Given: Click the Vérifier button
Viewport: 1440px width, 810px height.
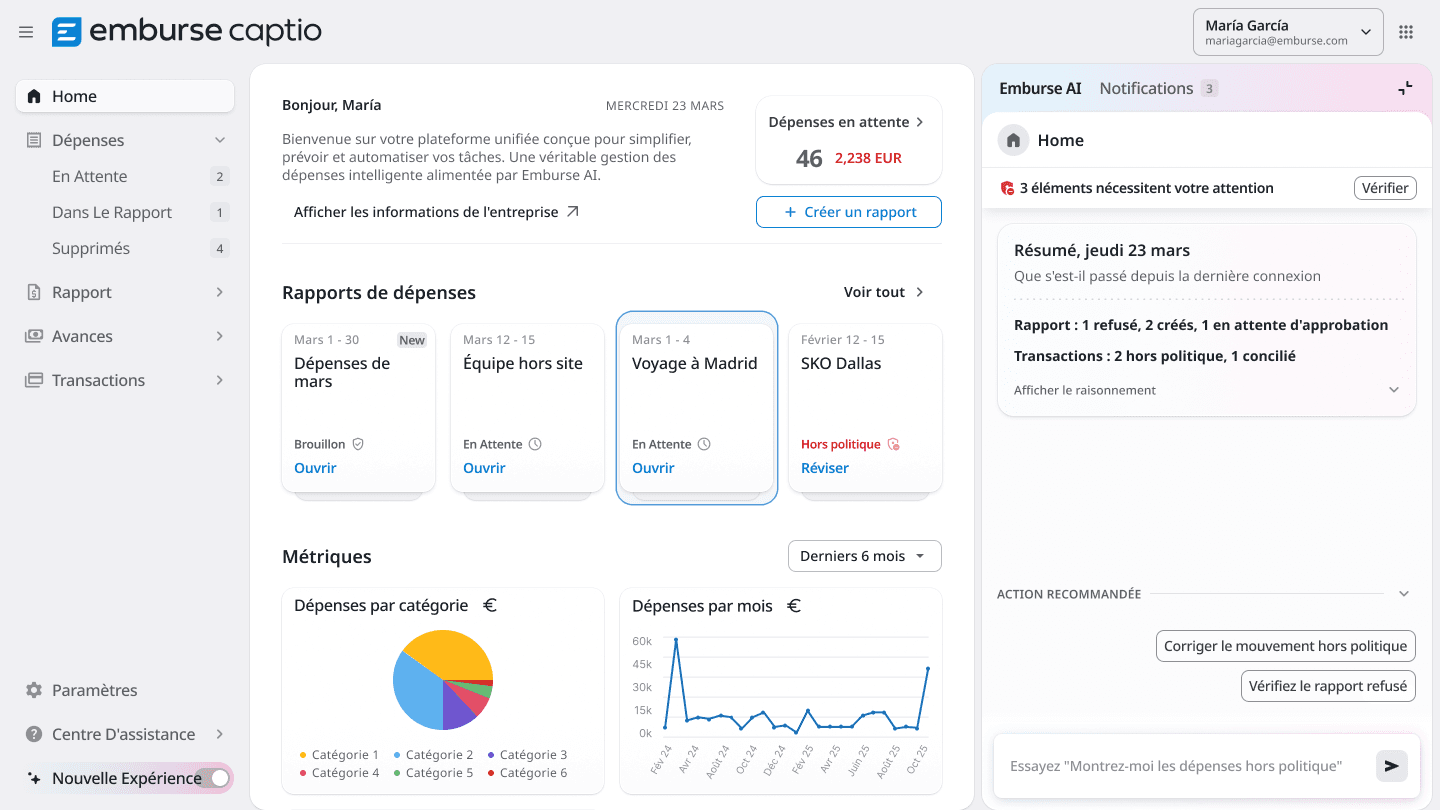Looking at the screenshot, I should pos(1385,188).
